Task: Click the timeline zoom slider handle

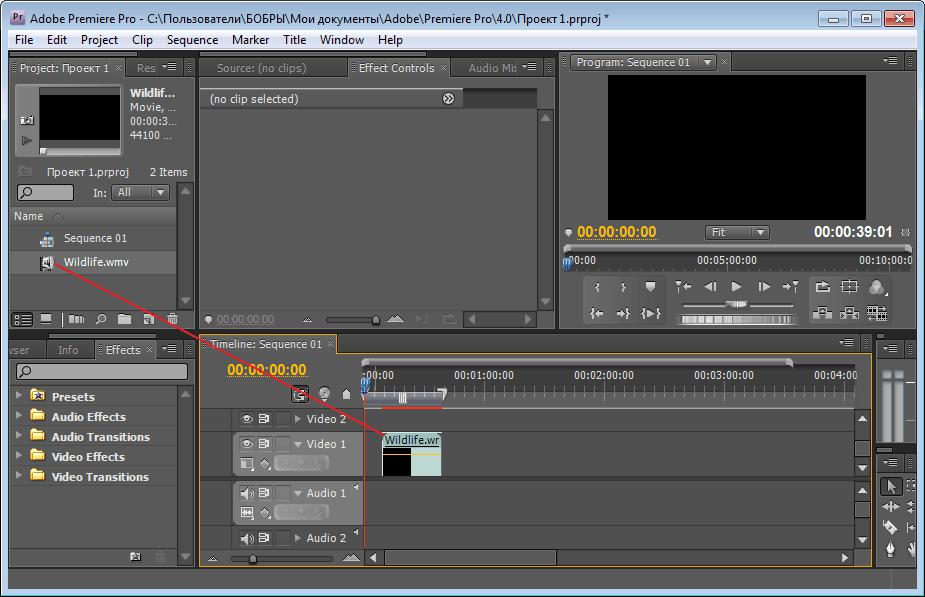Action: 252,559
